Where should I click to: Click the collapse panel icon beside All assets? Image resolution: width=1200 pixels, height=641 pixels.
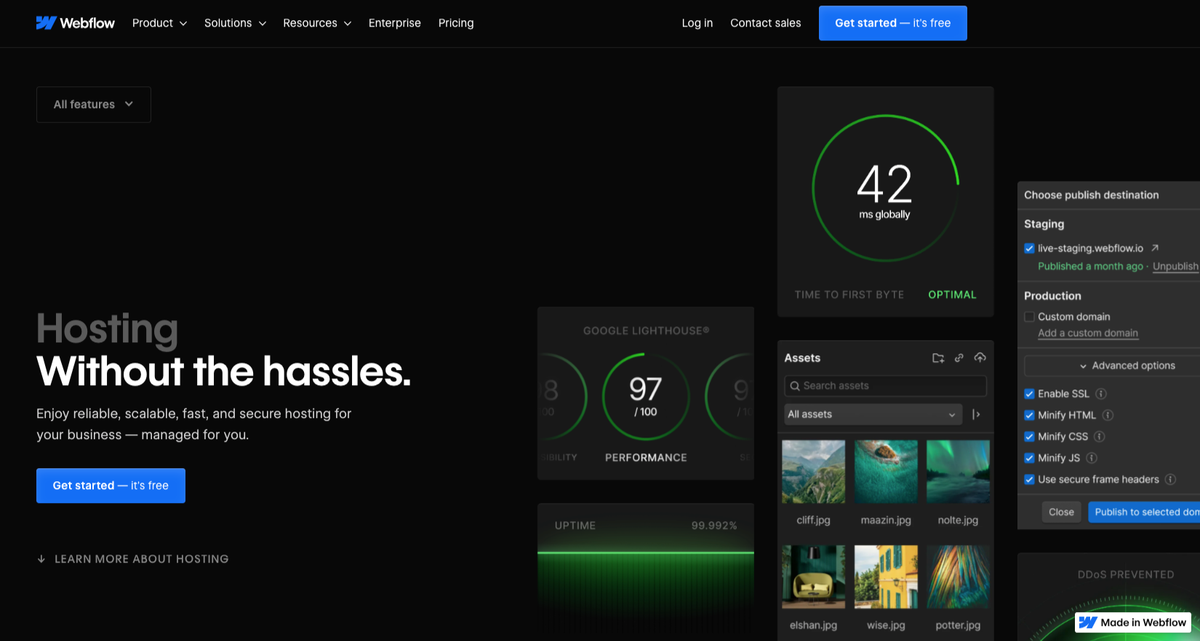(x=977, y=414)
